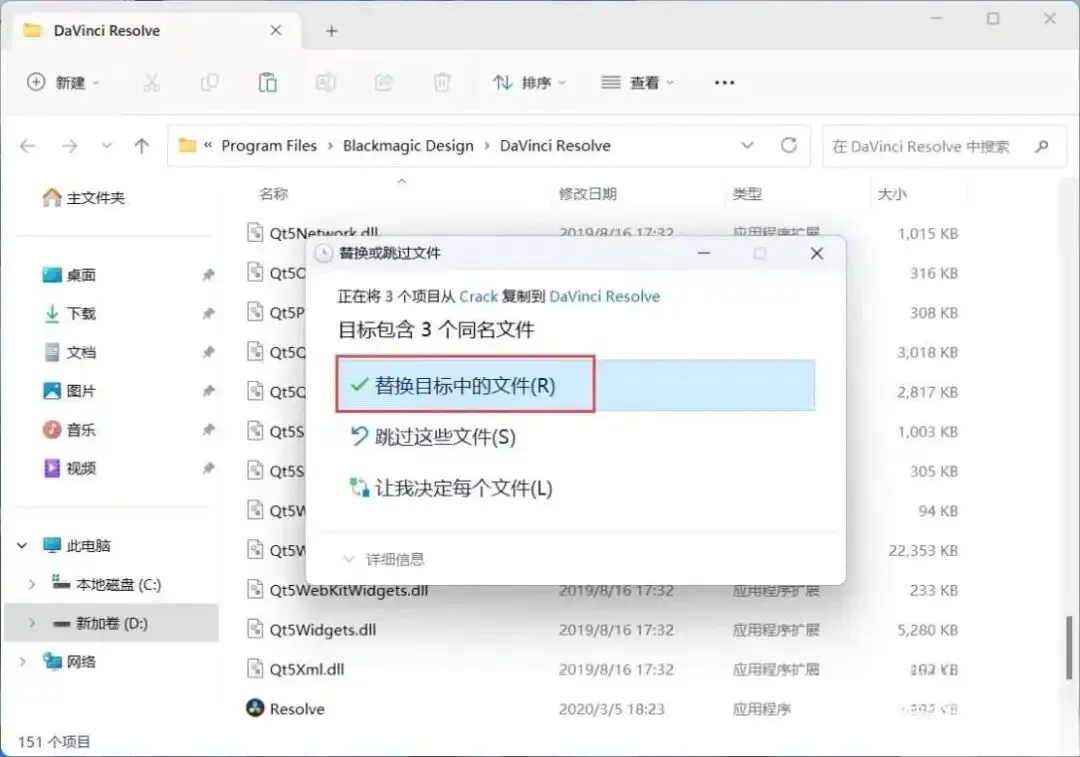Click the Up one level arrow
Image resolution: width=1080 pixels, height=757 pixels.
coord(142,146)
